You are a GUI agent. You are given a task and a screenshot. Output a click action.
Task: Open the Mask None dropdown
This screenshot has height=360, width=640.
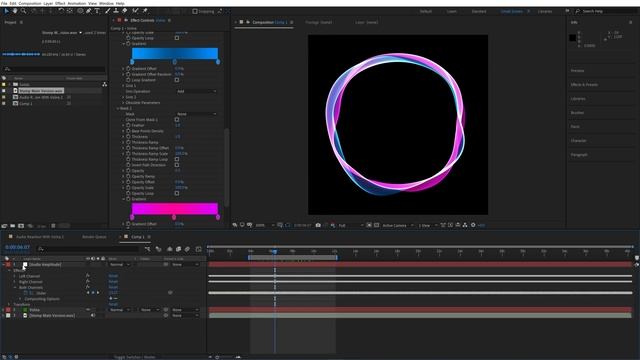point(196,114)
